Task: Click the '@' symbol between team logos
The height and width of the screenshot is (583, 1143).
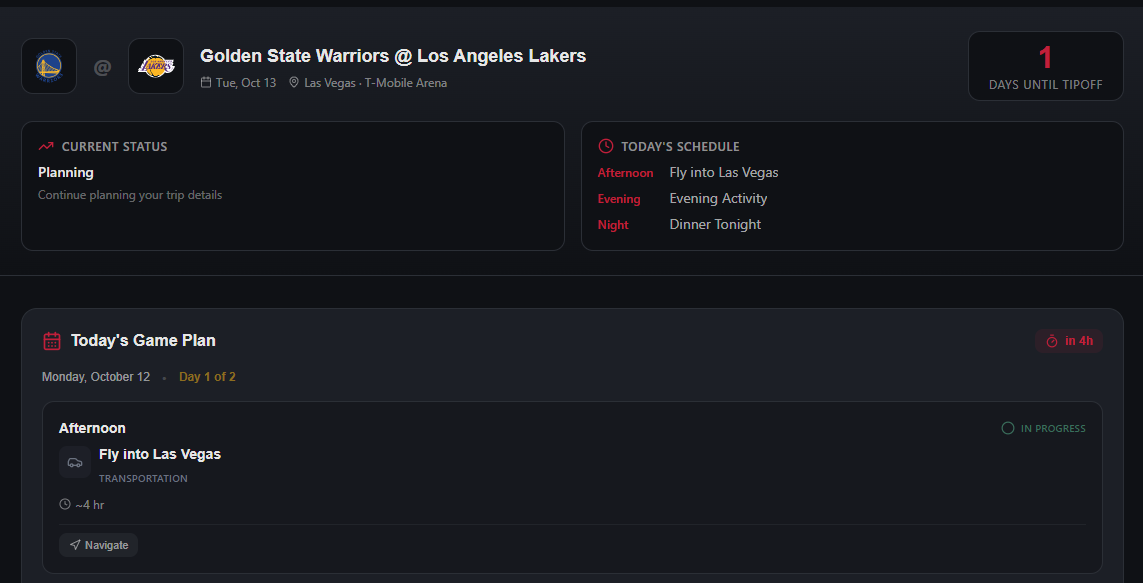Action: [x=102, y=67]
